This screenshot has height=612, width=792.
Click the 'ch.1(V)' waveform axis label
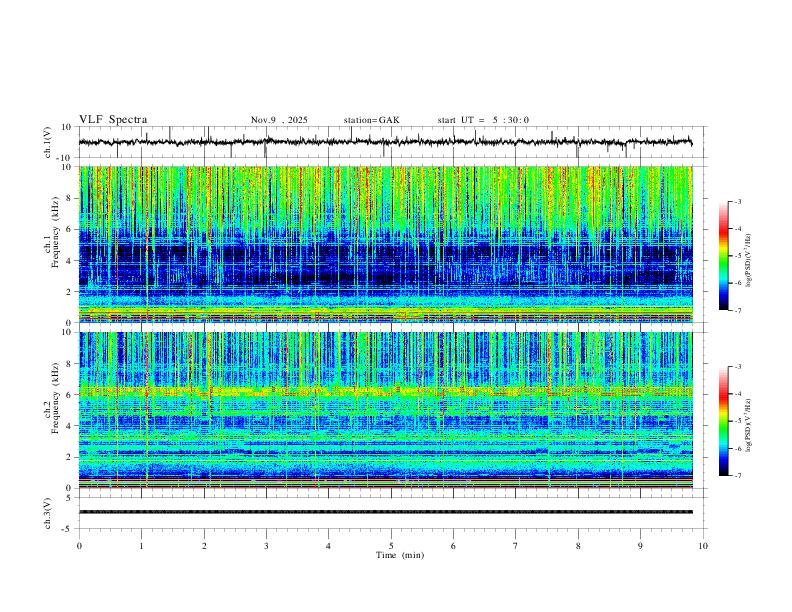pos(48,142)
